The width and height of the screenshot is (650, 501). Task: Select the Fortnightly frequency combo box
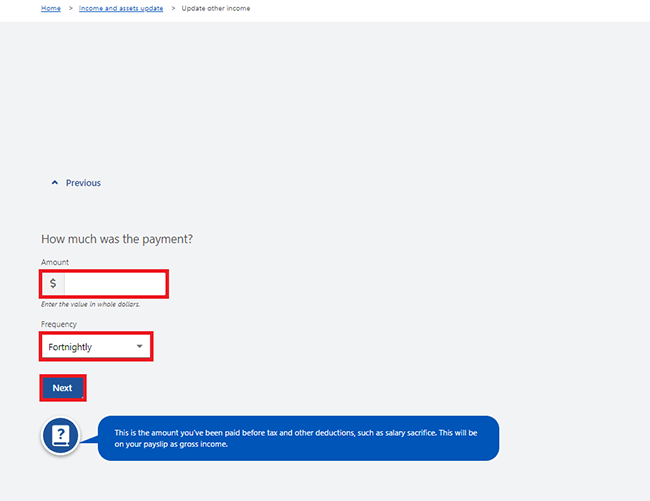pos(96,346)
